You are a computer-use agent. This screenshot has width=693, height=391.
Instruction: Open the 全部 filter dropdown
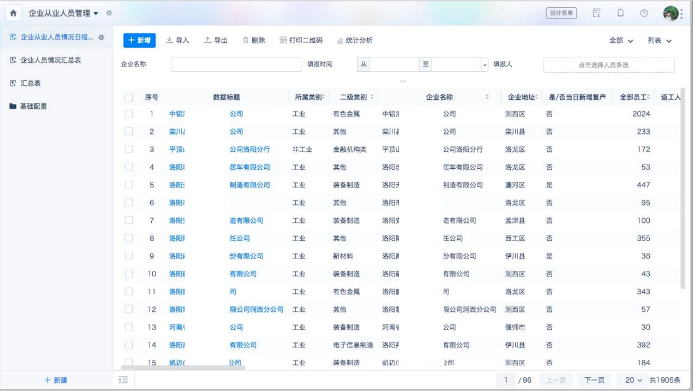(x=621, y=40)
